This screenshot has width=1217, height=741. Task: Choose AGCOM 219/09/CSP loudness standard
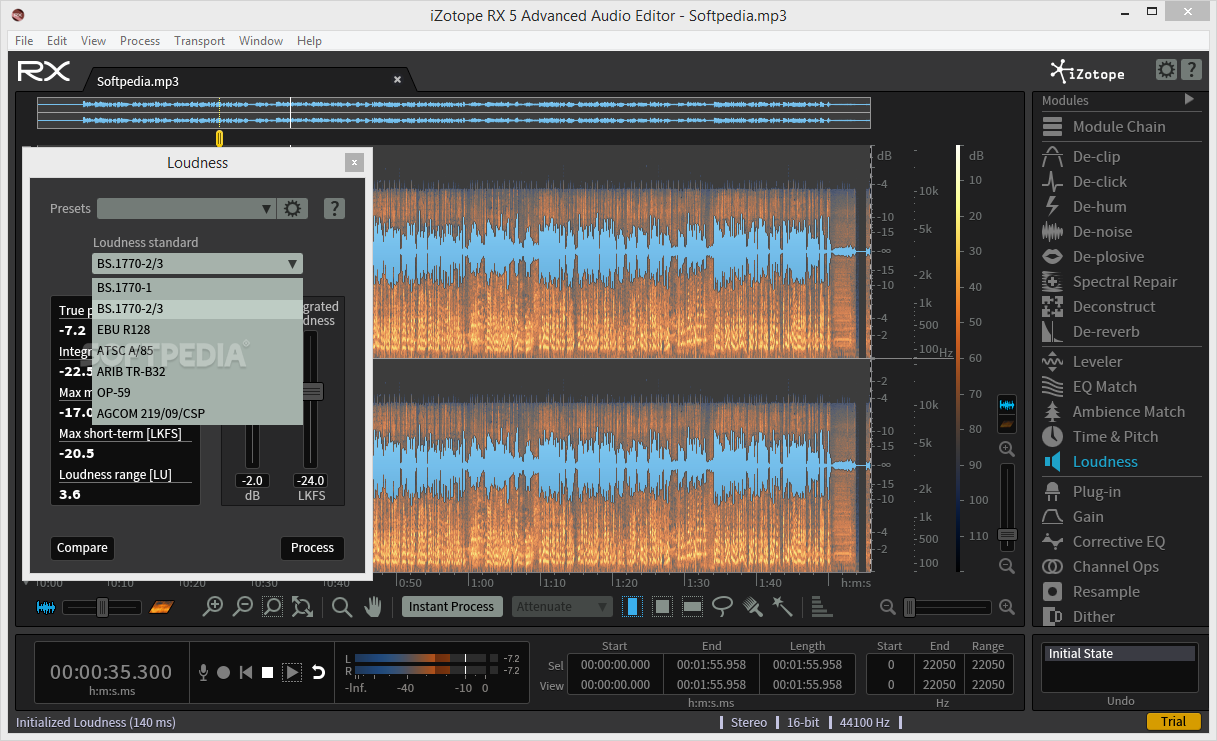coord(197,414)
